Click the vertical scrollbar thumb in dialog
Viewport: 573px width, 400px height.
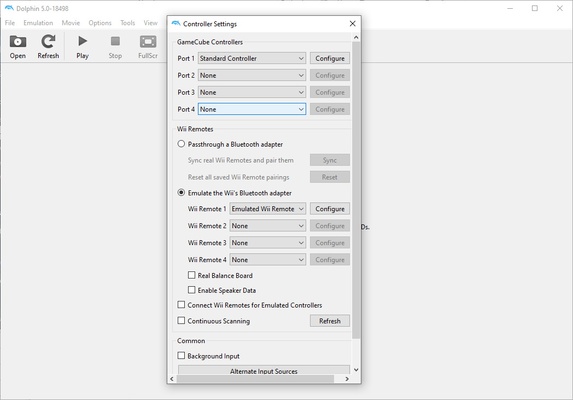point(356,190)
